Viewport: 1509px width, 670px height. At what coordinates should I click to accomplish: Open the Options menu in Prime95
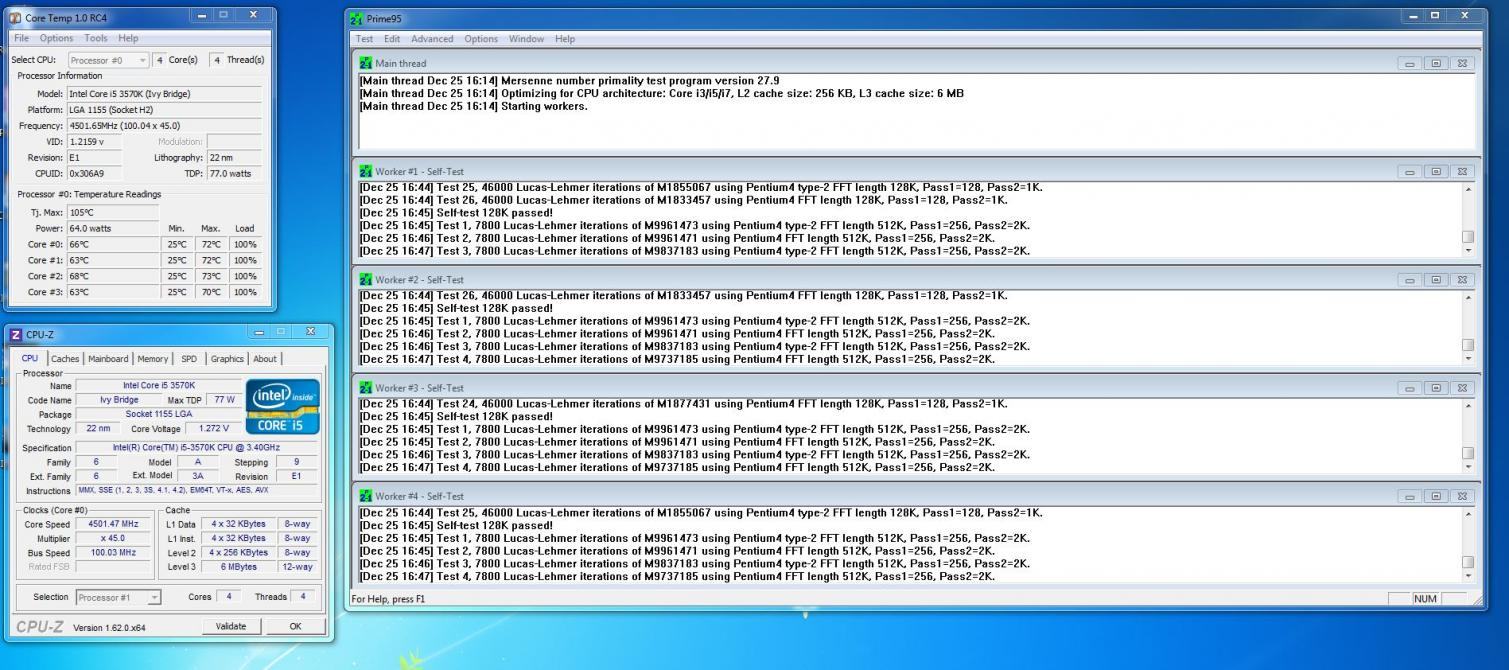[481, 39]
